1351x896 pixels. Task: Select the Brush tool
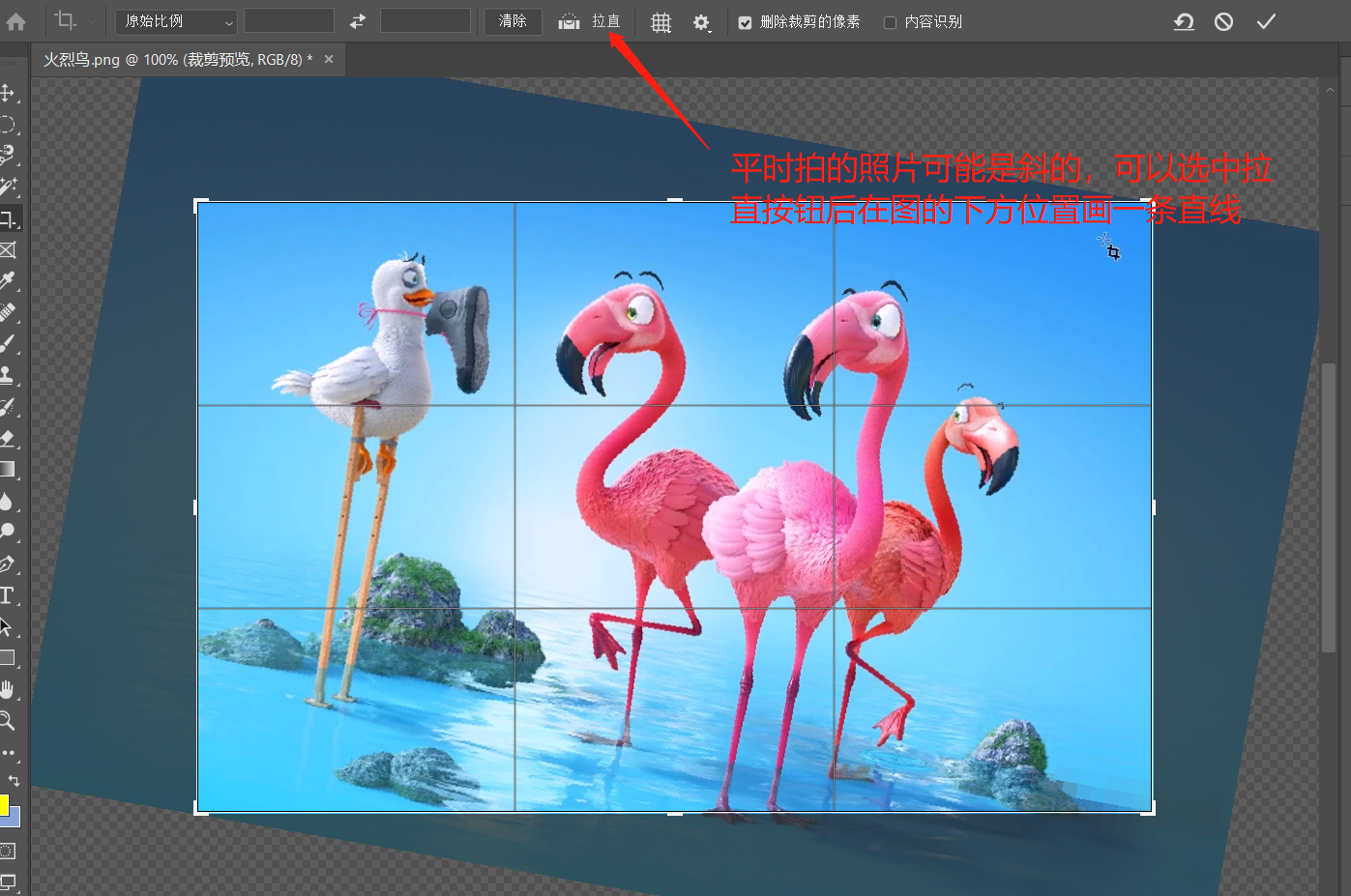[8, 344]
